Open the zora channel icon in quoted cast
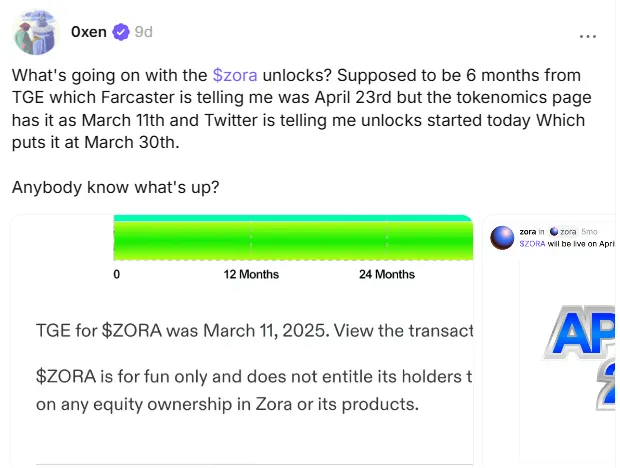Screen dimensions: 620x468 tap(555, 232)
